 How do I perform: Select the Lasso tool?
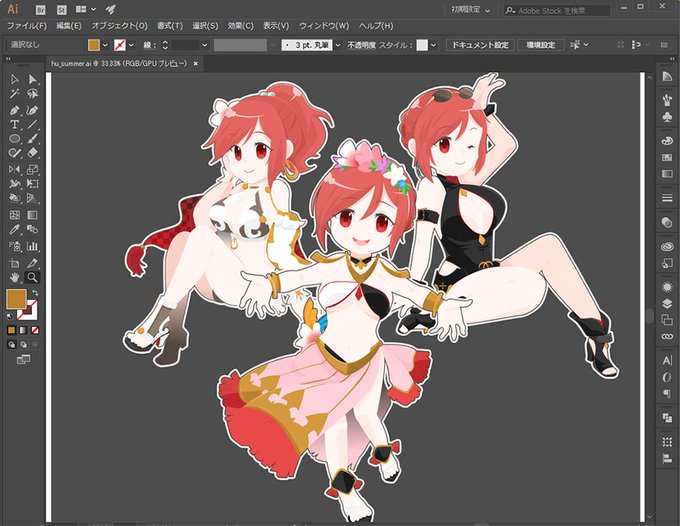coord(32,94)
